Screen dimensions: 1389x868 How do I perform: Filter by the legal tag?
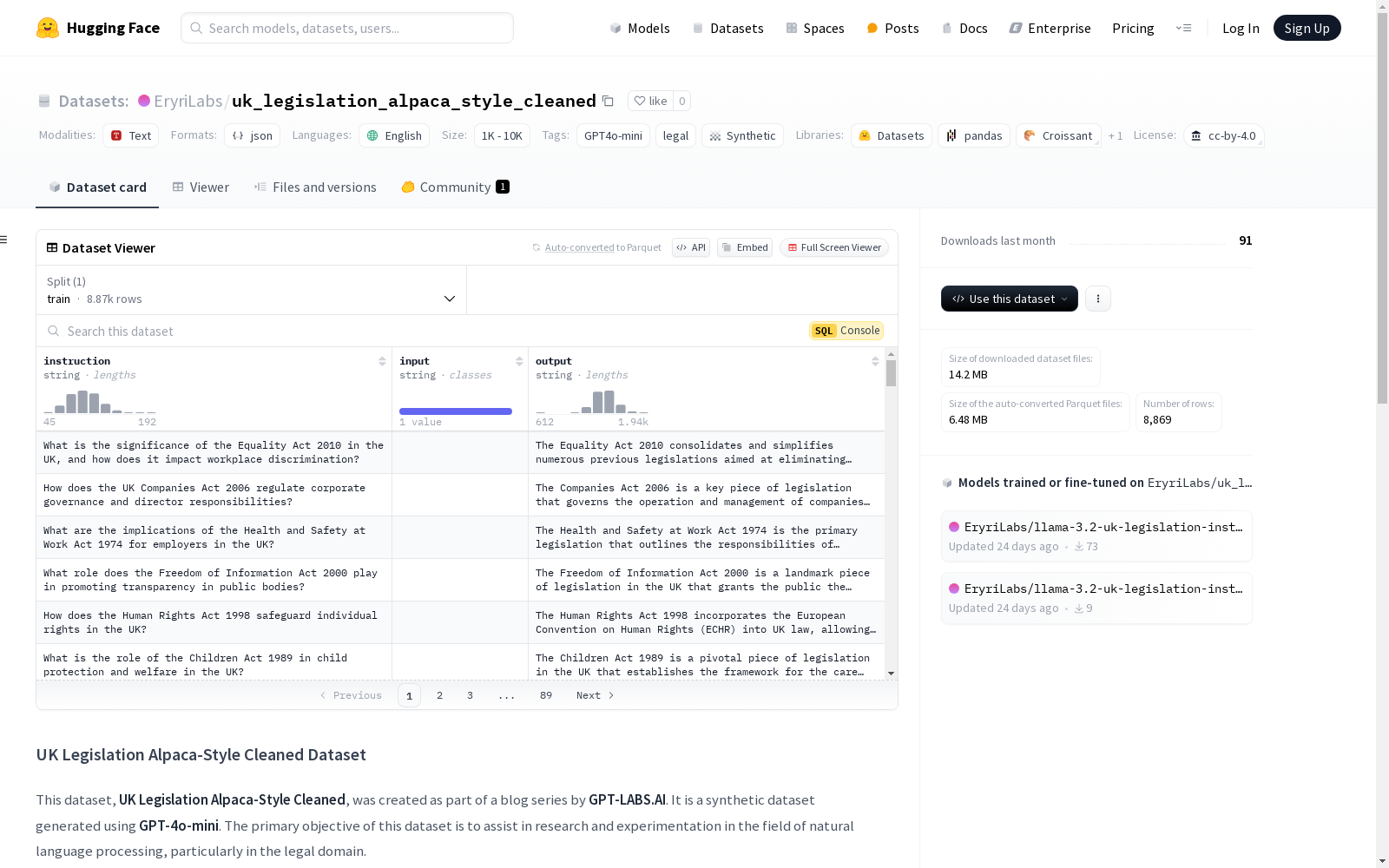pos(675,135)
